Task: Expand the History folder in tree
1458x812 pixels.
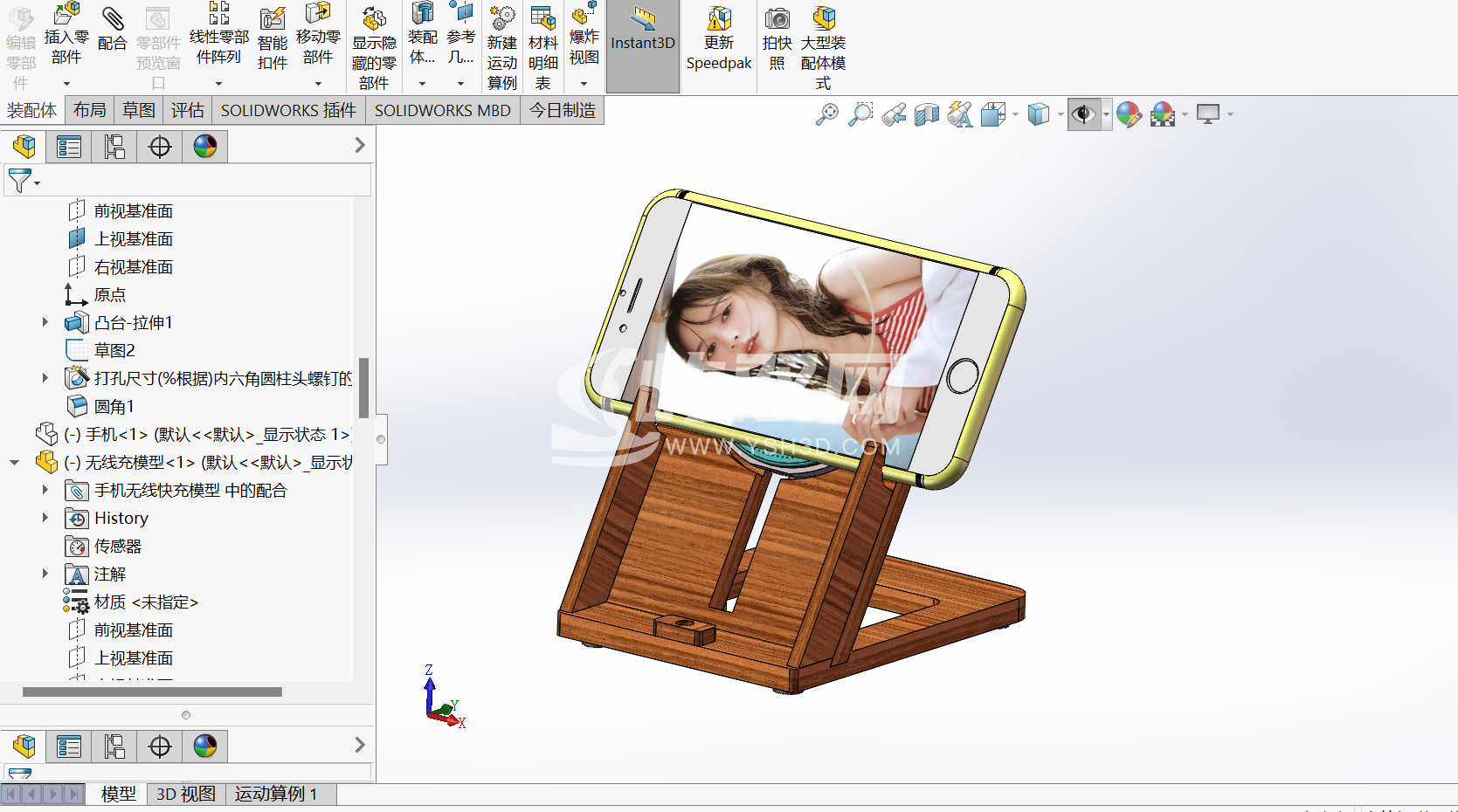Action: pos(45,518)
